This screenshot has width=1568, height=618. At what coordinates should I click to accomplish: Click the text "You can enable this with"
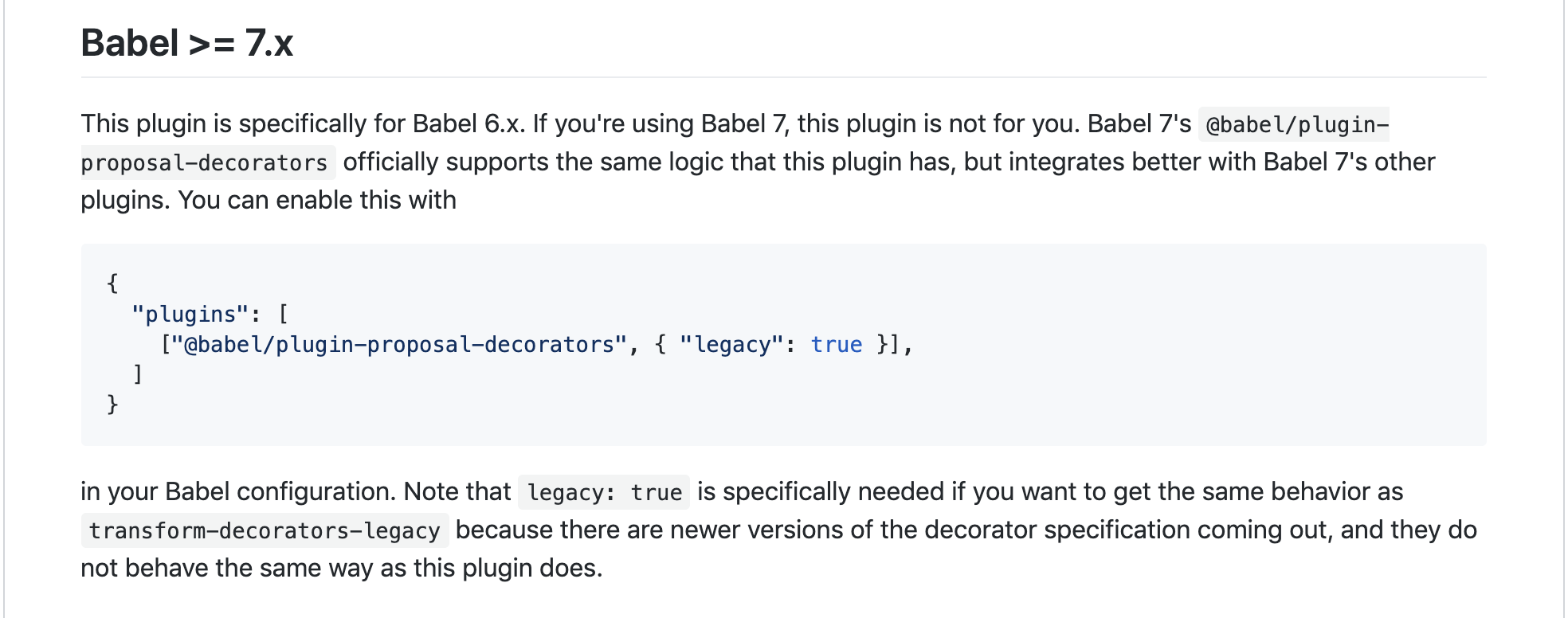pos(317,201)
